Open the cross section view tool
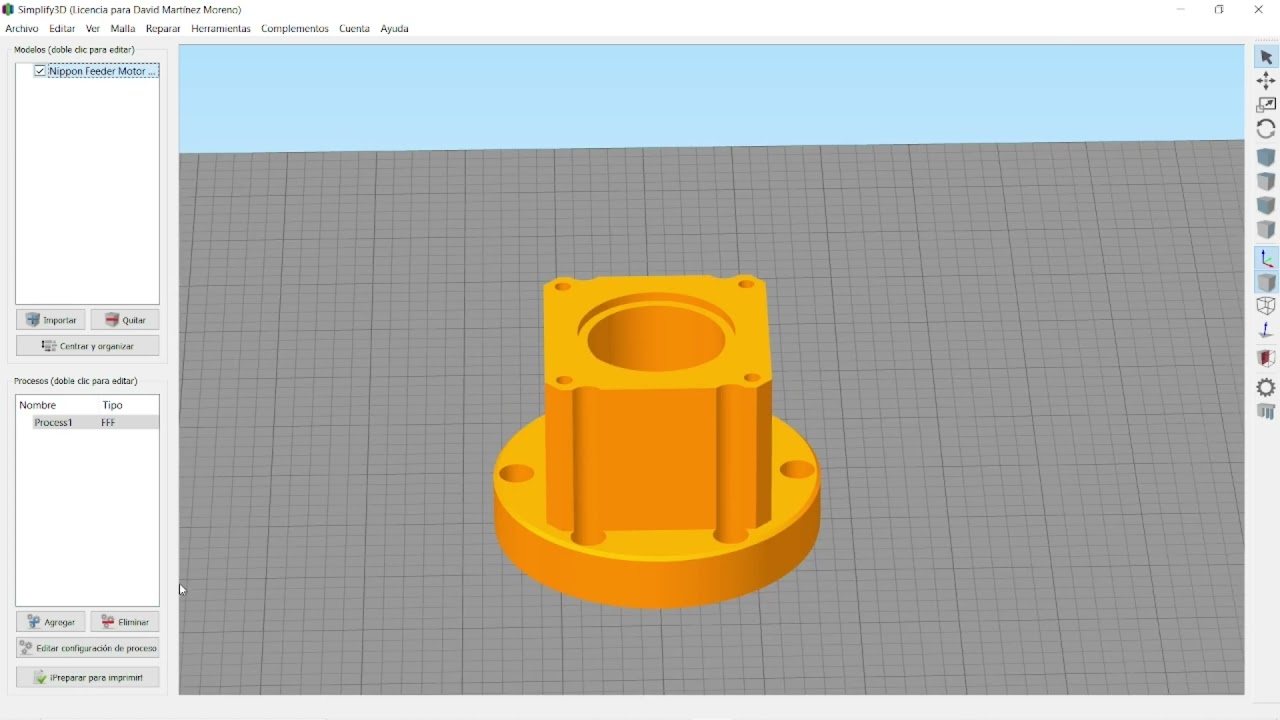The width and height of the screenshot is (1280, 720). (x=1267, y=359)
